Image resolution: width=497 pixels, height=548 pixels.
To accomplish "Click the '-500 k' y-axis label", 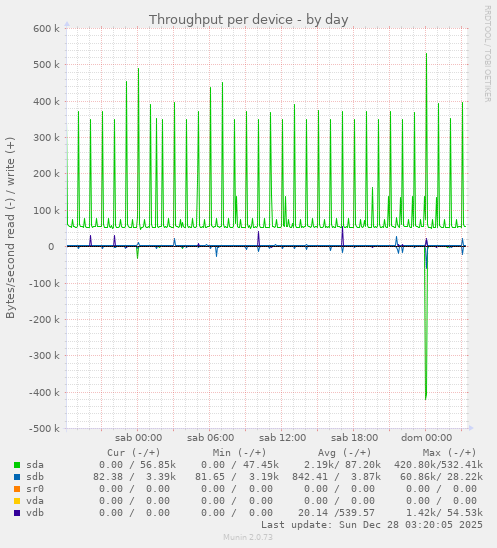I will [44, 429].
